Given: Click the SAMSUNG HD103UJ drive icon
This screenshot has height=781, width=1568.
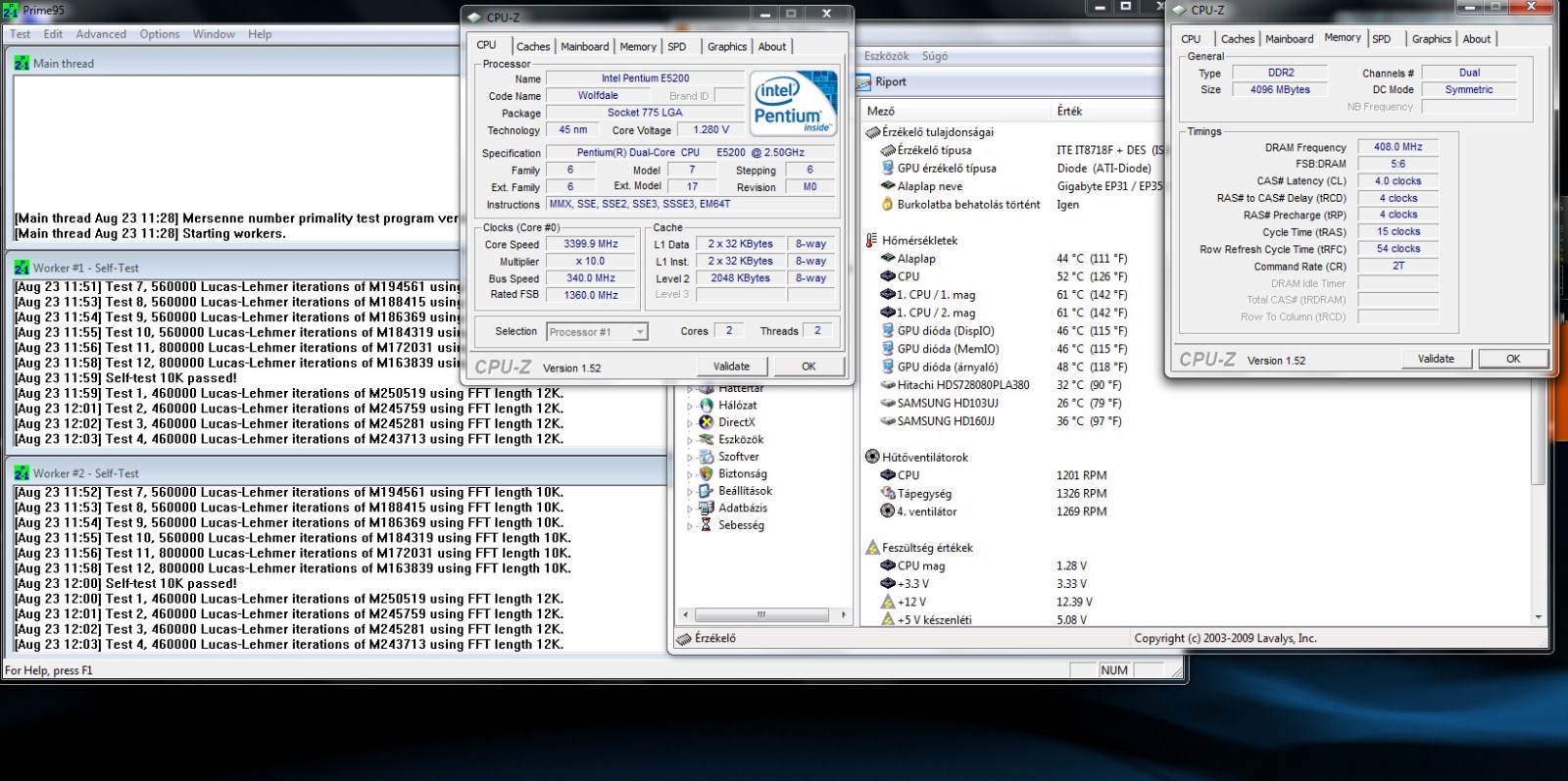Looking at the screenshot, I should [x=888, y=403].
